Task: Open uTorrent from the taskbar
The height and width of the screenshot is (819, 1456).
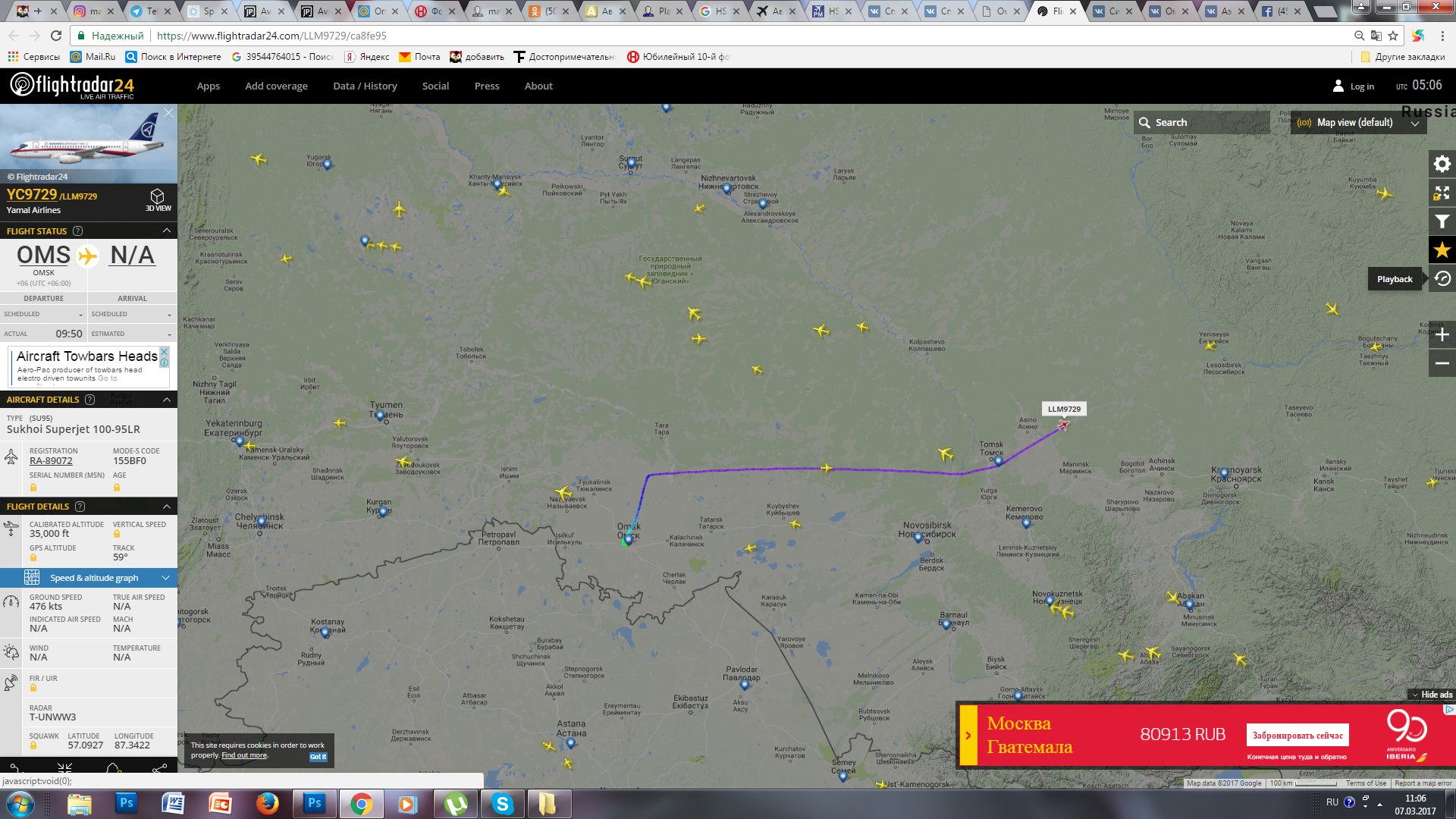Action: [455, 804]
